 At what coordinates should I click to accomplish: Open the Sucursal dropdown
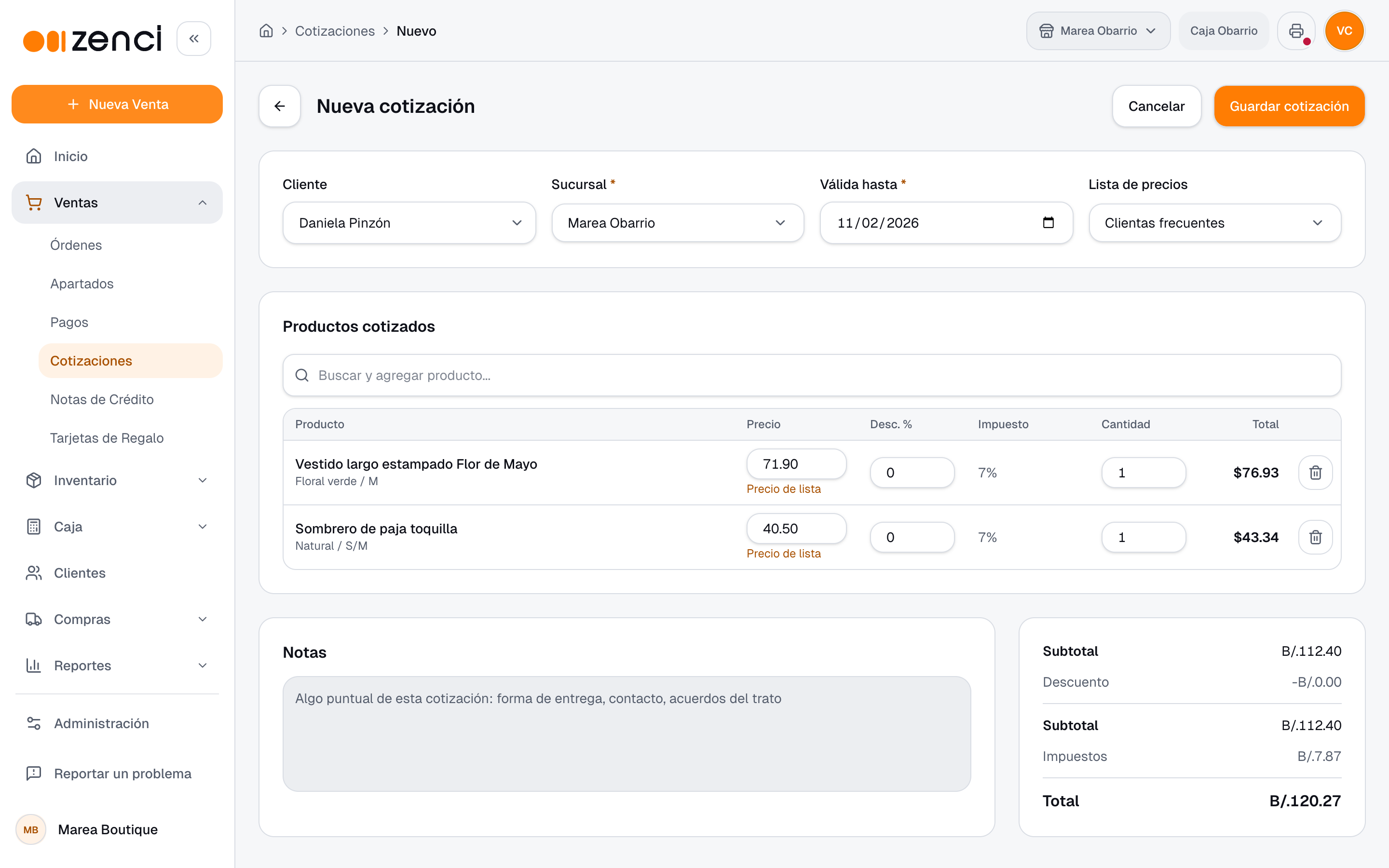click(x=678, y=223)
